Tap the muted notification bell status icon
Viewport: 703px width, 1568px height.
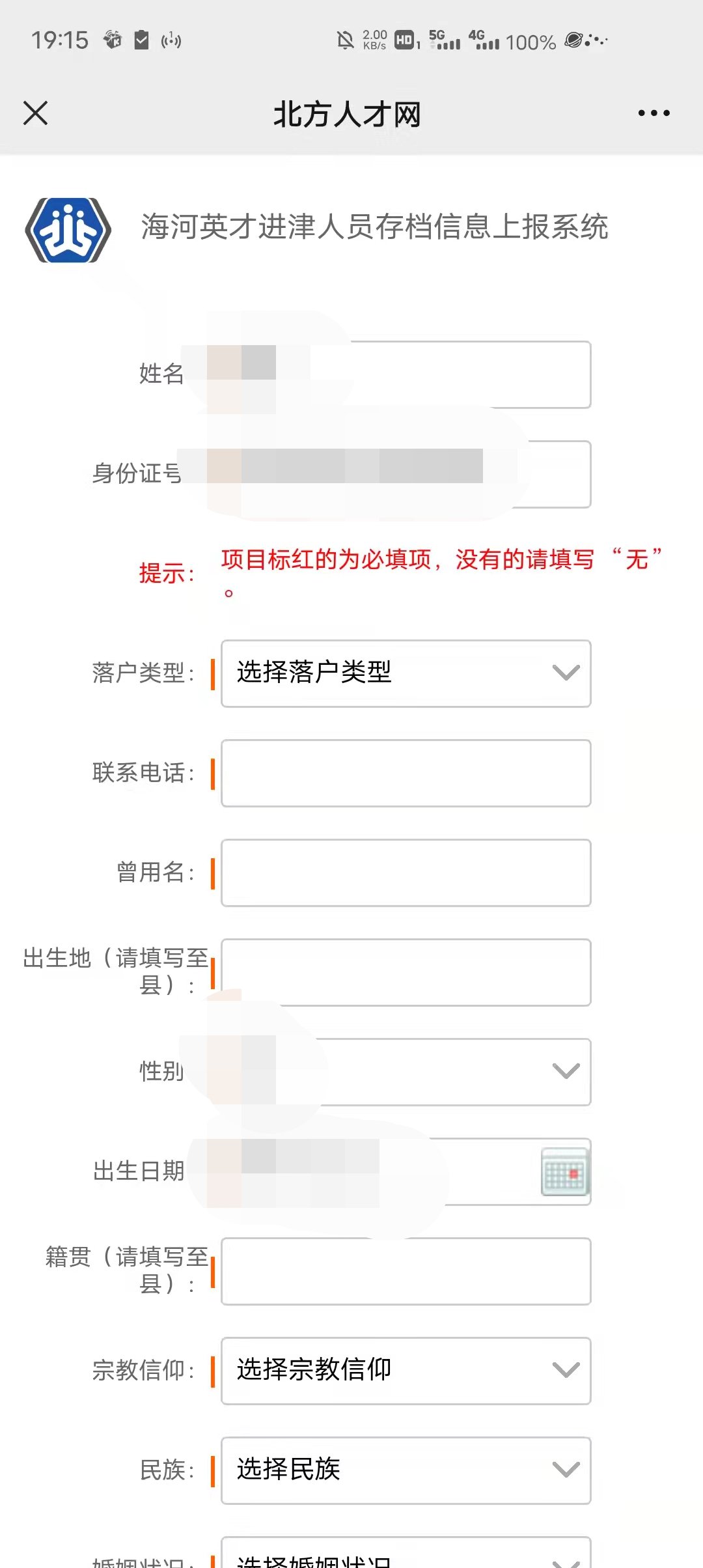coord(345,40)
